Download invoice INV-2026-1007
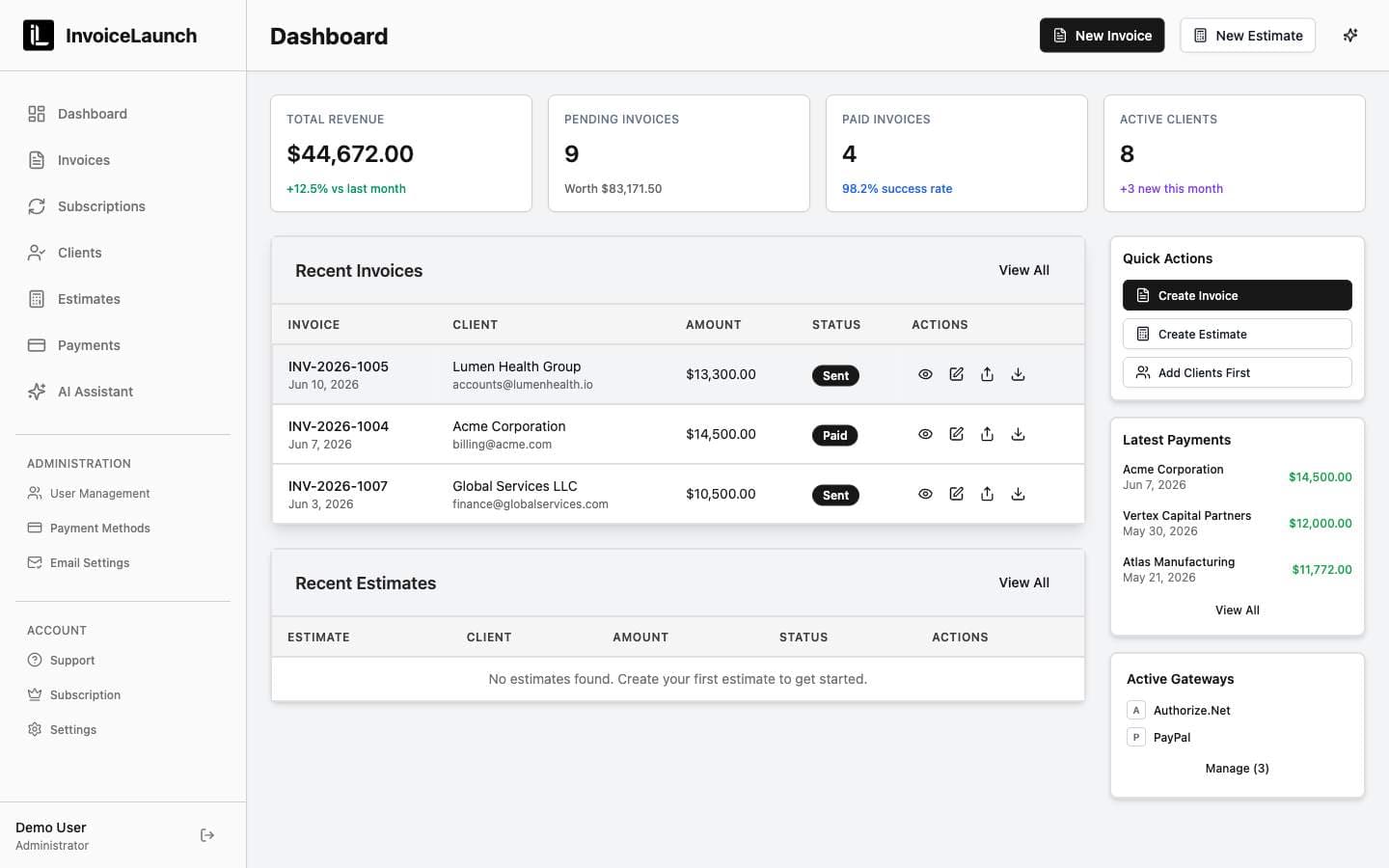This screenshot has height=868, width=1389. point(1018,494)
